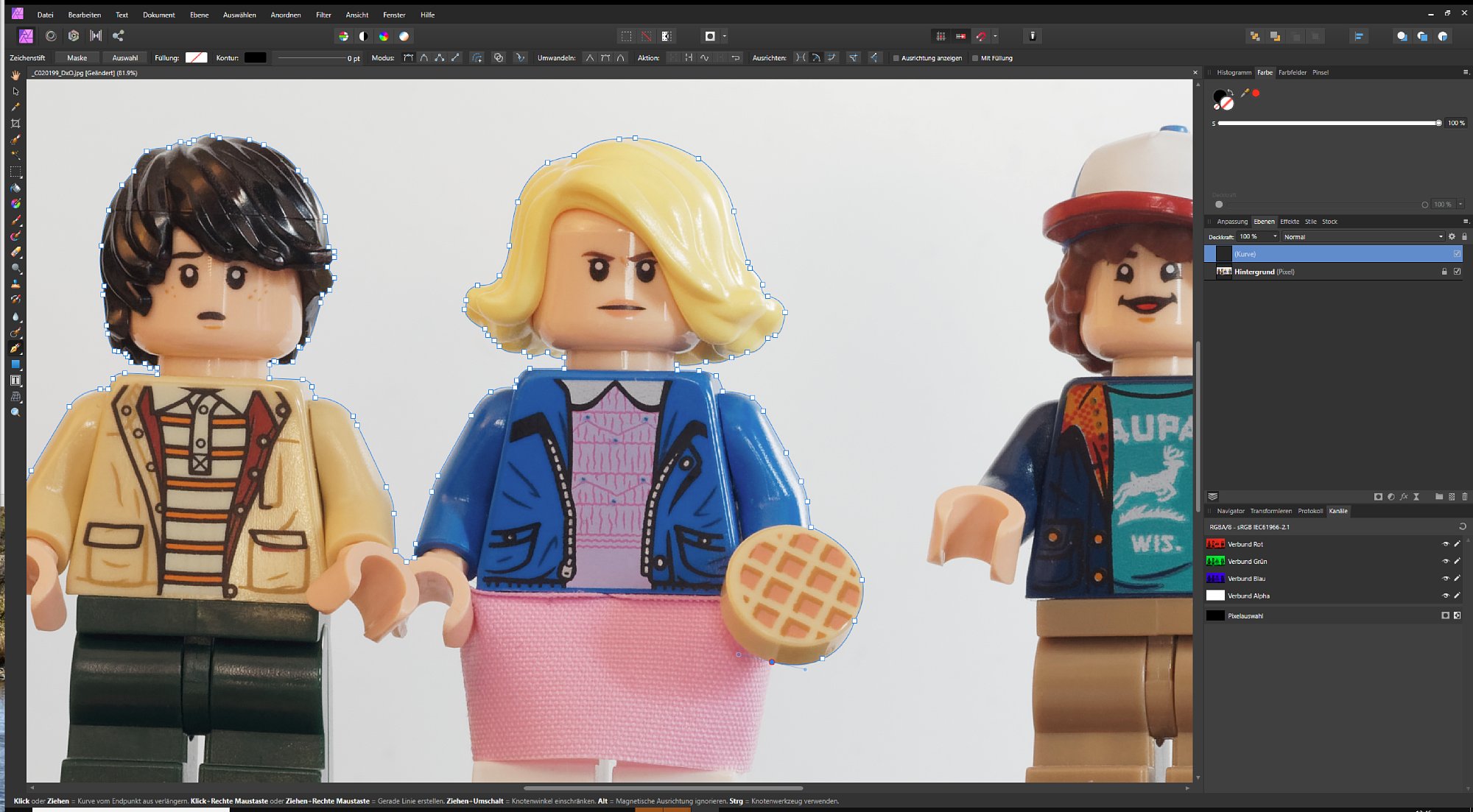Toggle visibility of Hintergrund layer

[x=1457, y=272]
